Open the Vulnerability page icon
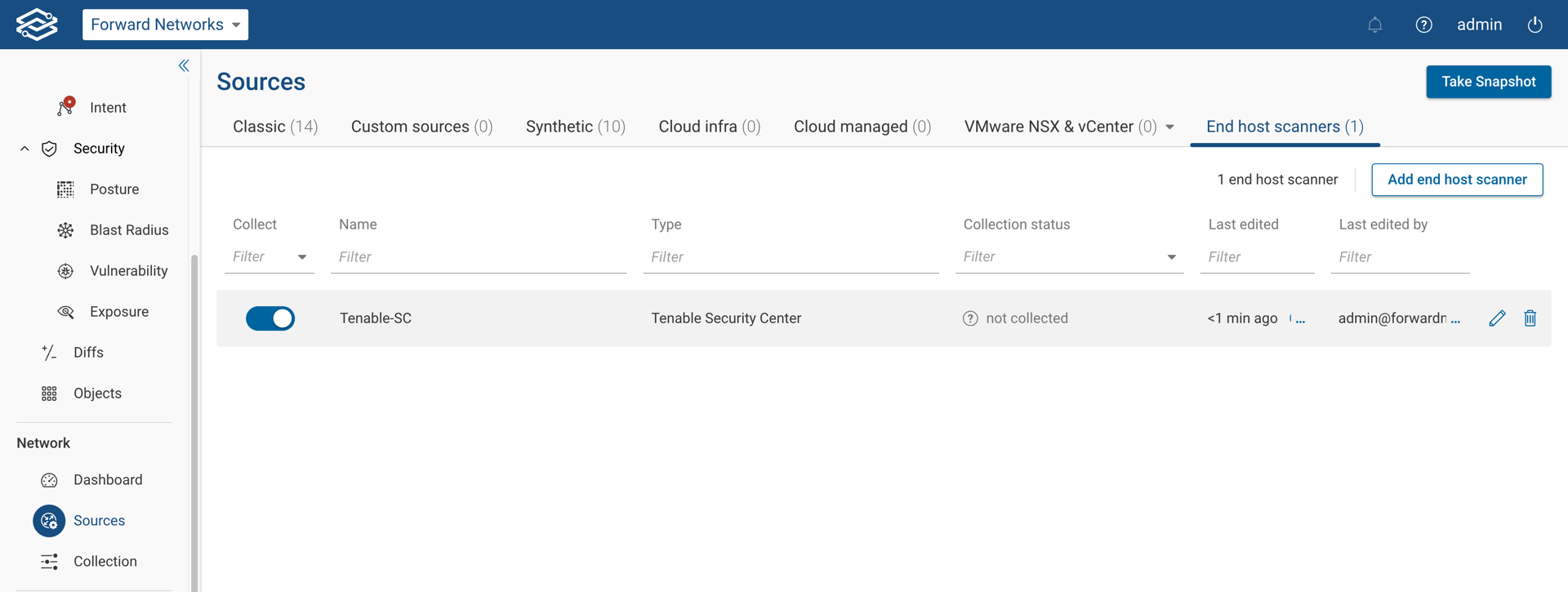 [65, 271]
